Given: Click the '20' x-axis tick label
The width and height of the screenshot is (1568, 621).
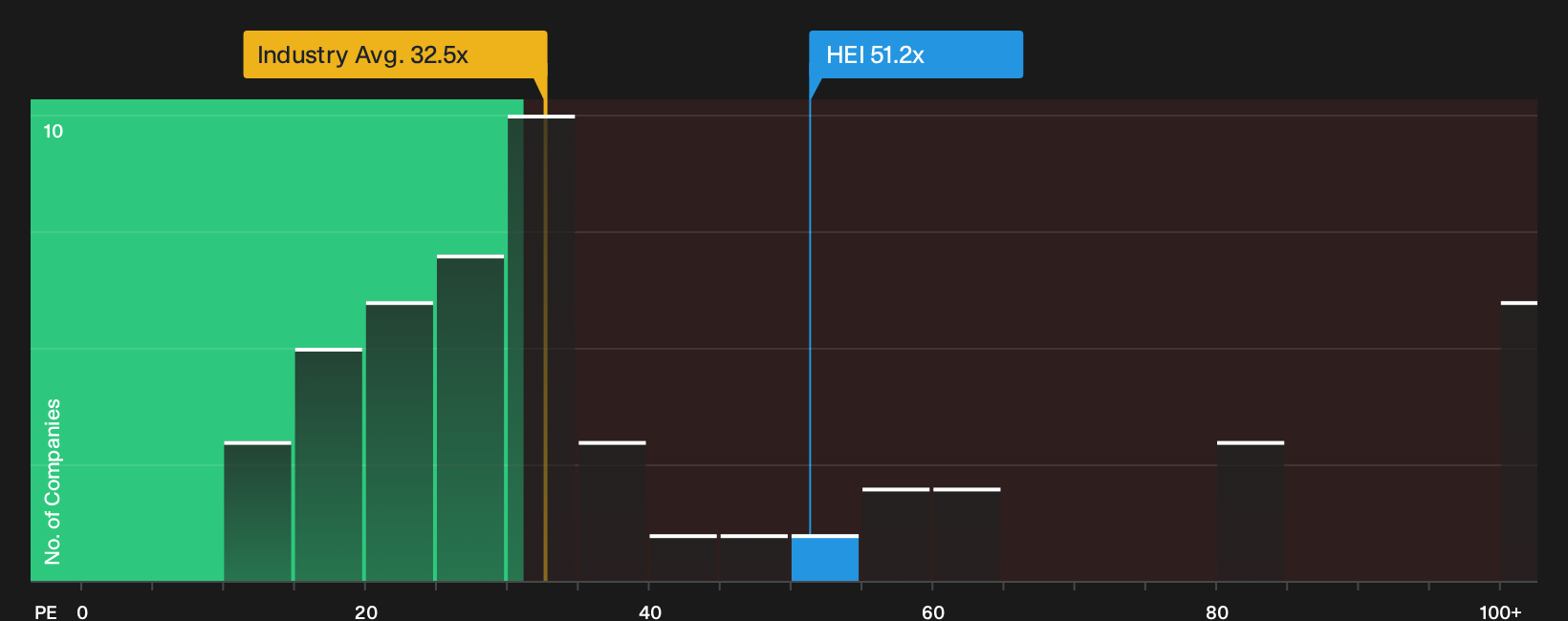Looking at the screenshot, I should (366, 612).
